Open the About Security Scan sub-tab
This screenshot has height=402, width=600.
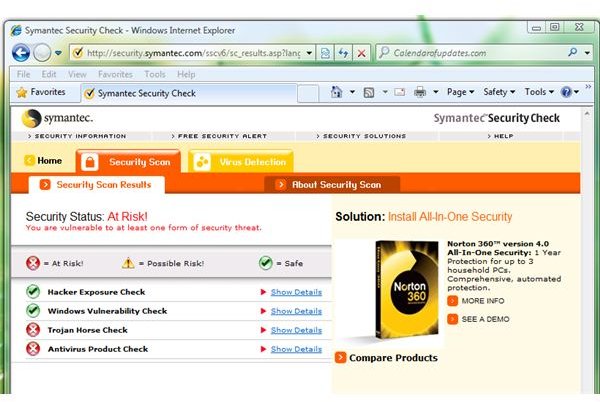(332, 185)
